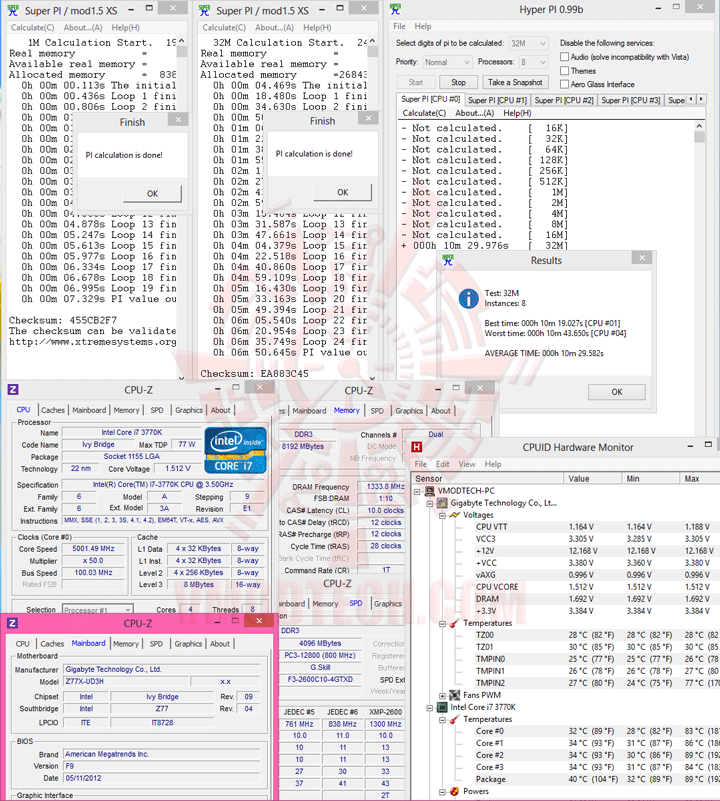
Task: Switch to Caches tab in top CPU-Z window
Action: (53, 410)
